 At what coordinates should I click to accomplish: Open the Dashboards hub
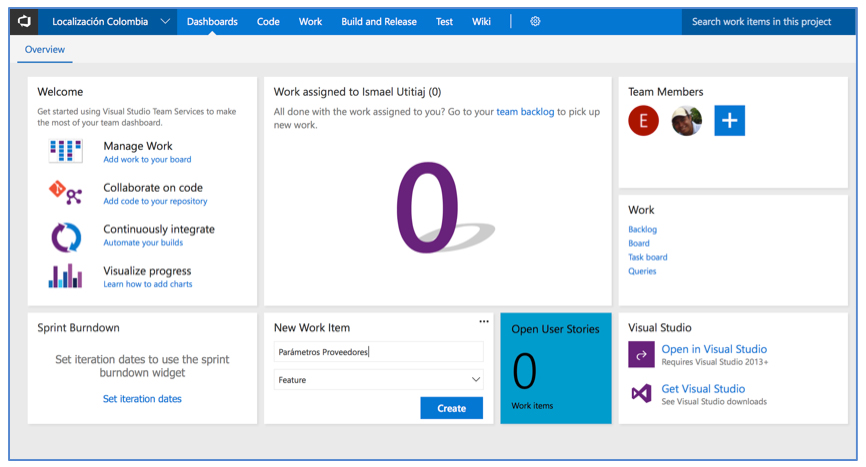coord(212,22)
